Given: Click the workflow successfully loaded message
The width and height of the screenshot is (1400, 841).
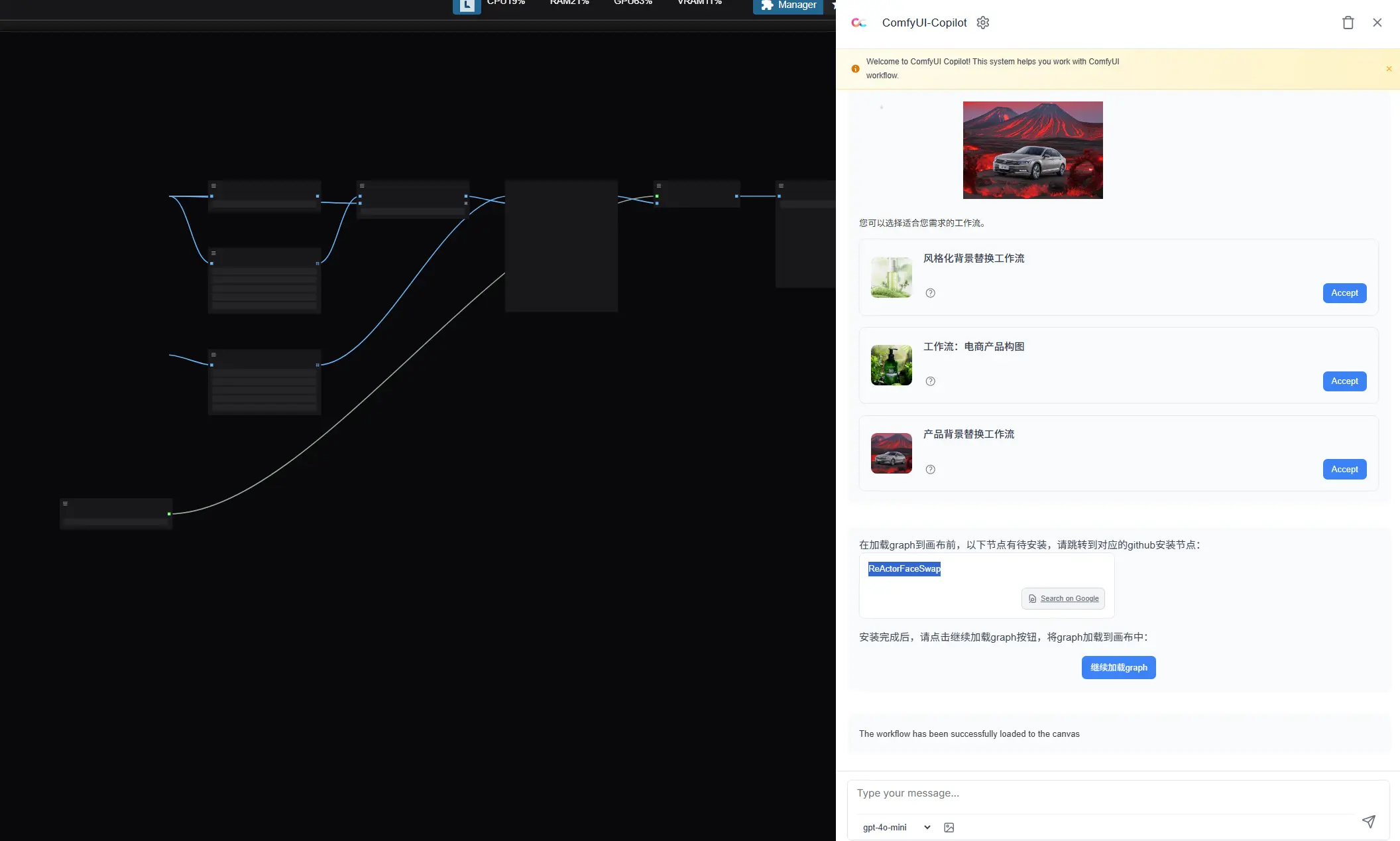Looking at the screenshot, I should pos(969,734).
